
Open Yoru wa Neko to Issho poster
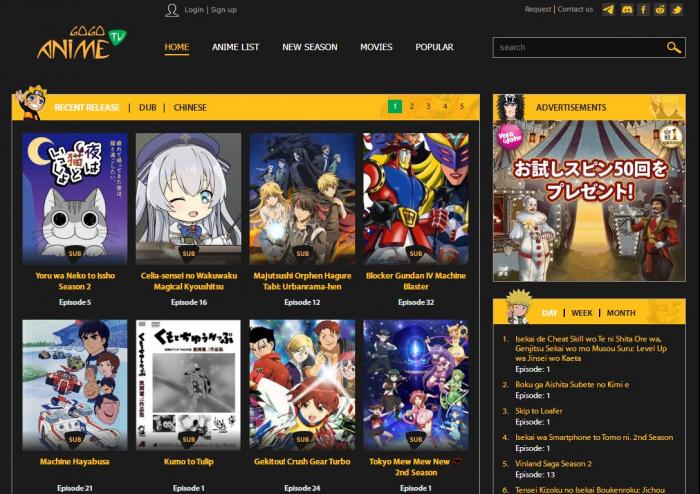click(75, 199)
